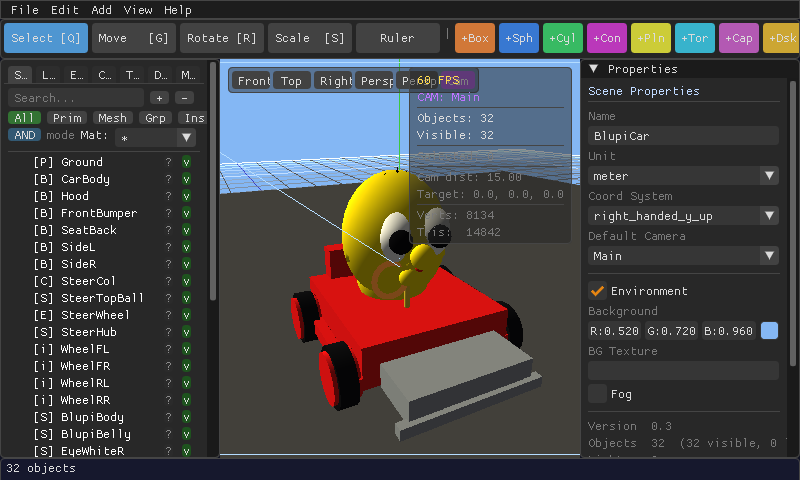The height and width of the screenshot is (480, 800).
Task: Show All object types filter
Action: click(x=24, y=118)
